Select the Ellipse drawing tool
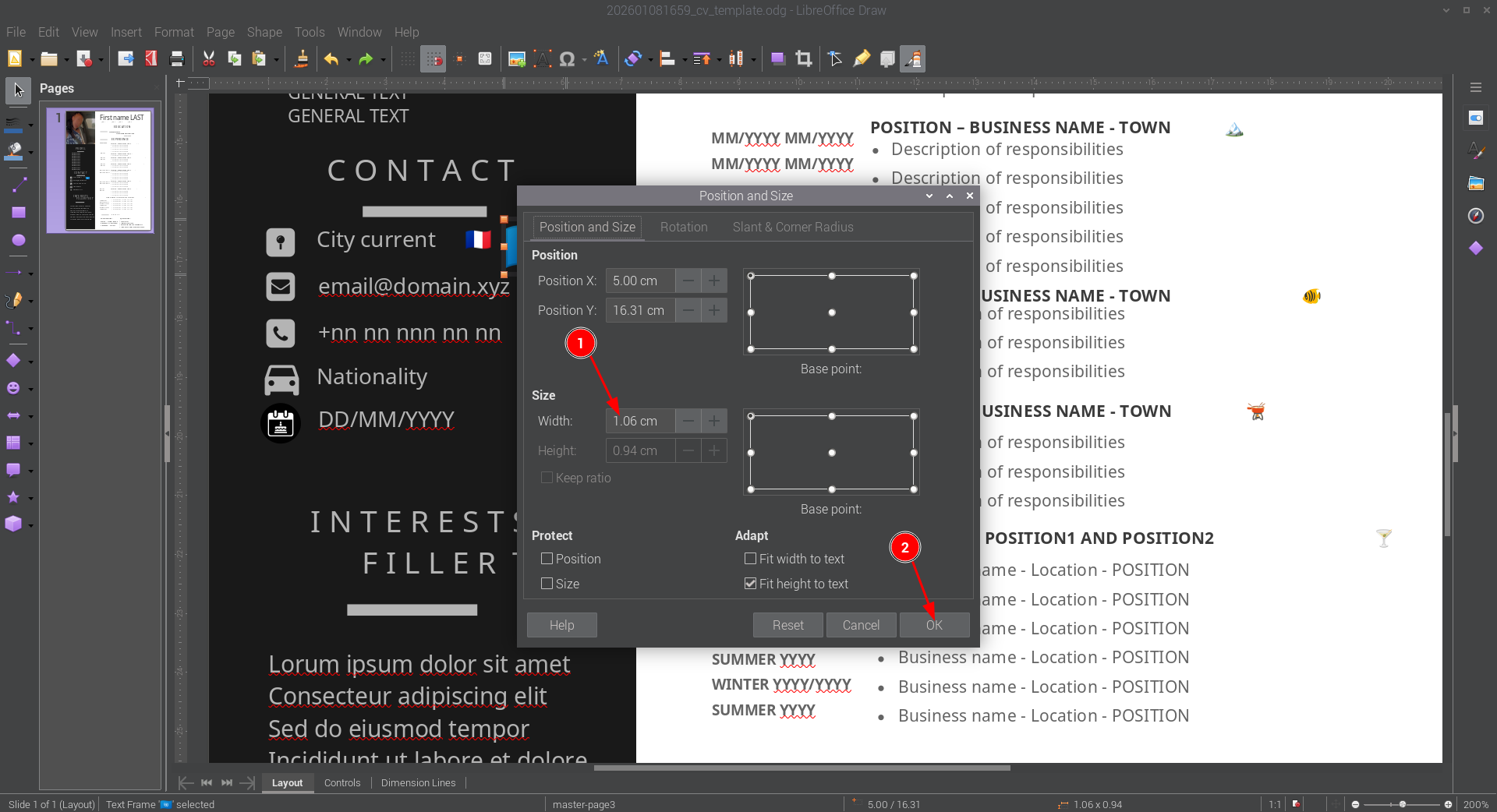 pos(18,240)
